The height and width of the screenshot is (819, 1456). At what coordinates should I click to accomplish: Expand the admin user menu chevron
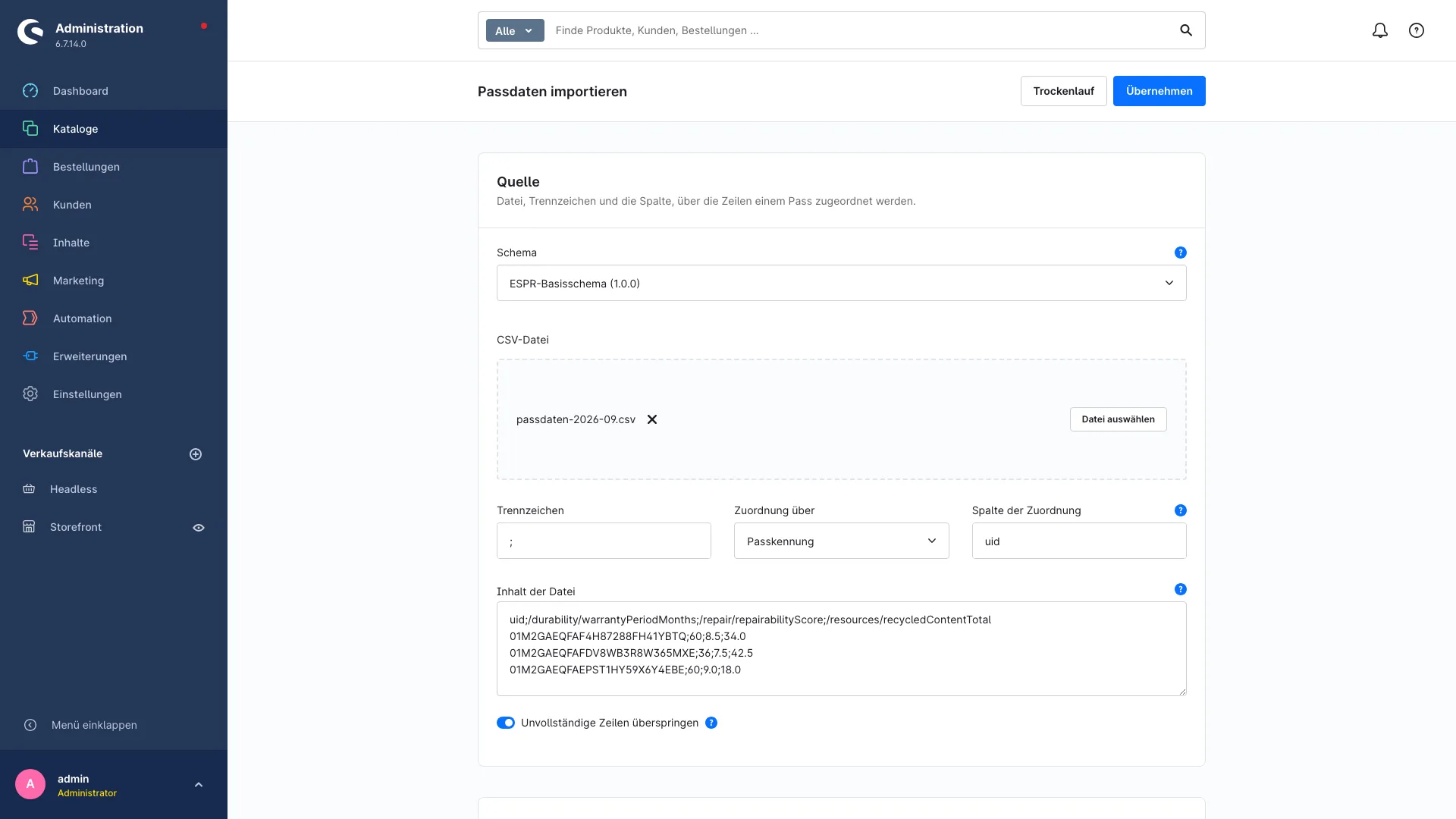click(x=199, y=785)
